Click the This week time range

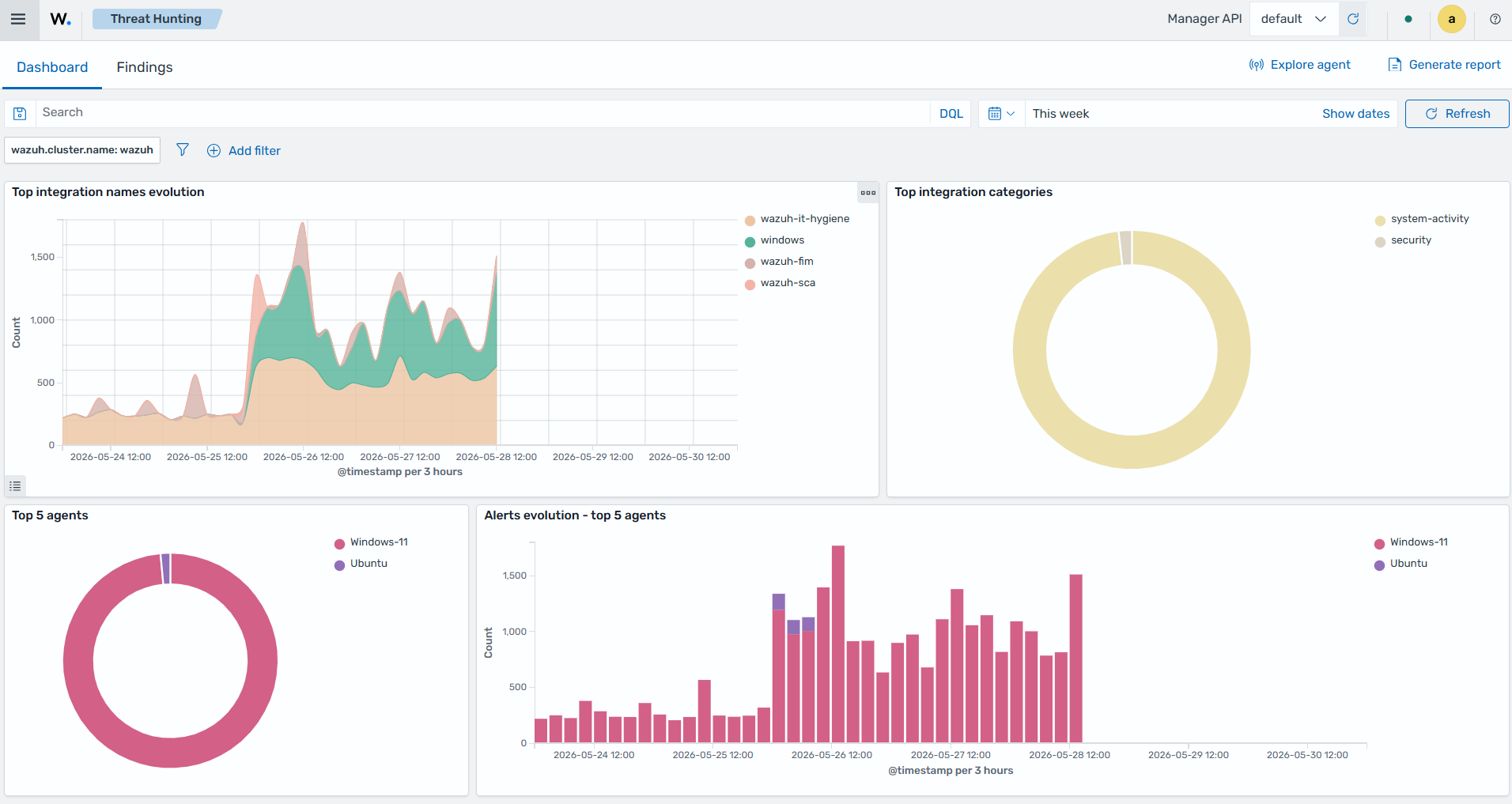tap(1060, 114)
